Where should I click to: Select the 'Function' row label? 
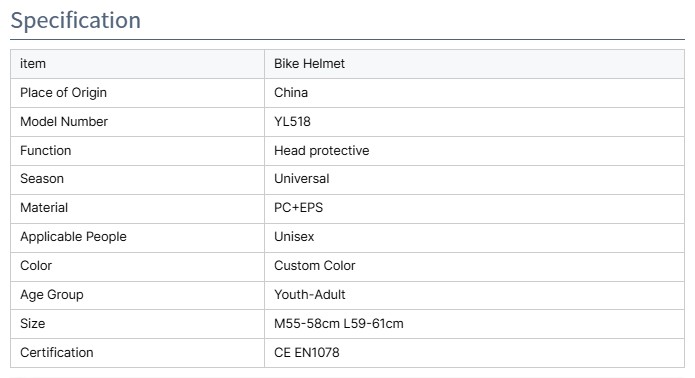click(x=46, y=151)
